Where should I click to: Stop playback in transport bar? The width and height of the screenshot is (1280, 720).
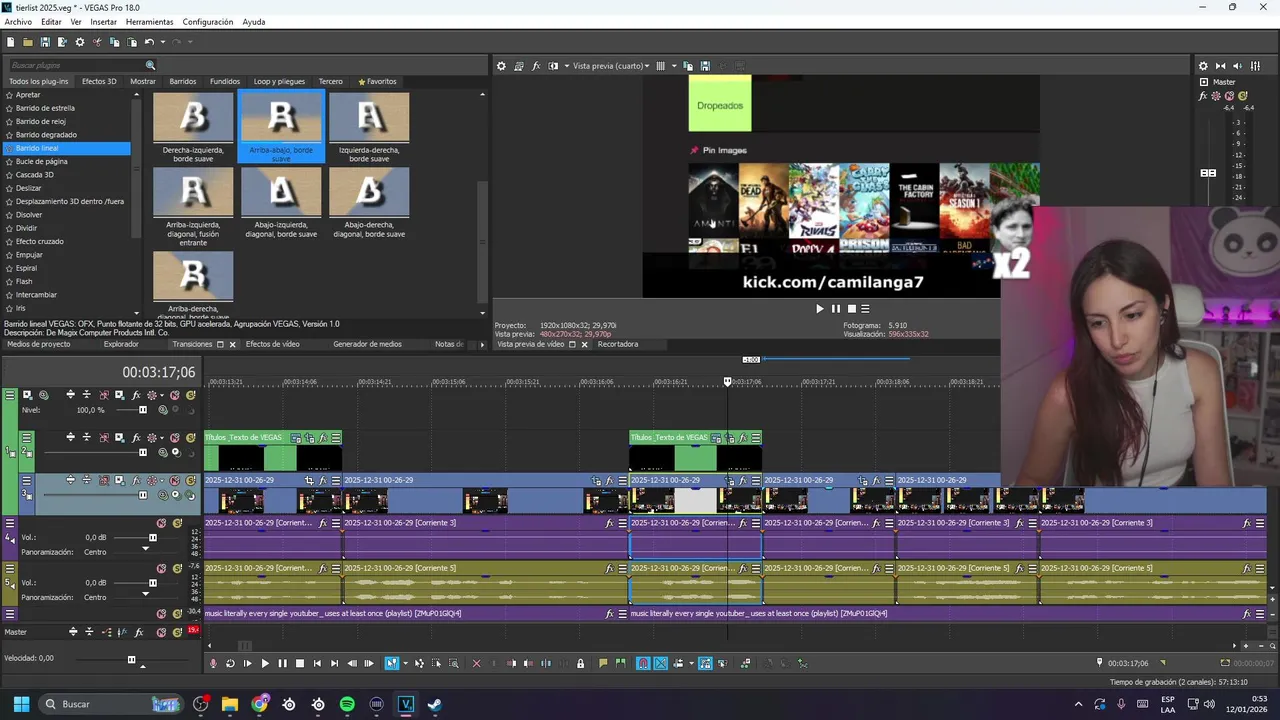pos(299,663)
